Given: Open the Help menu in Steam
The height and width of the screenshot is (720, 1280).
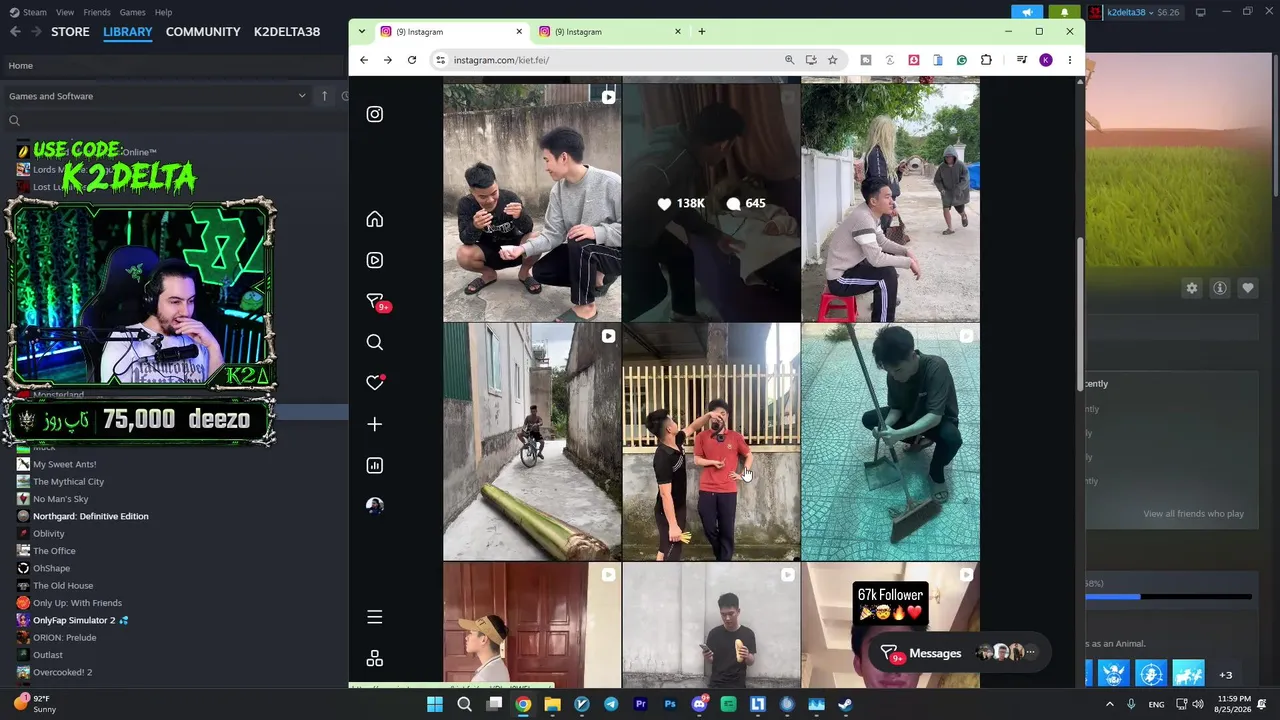Looking at the screenshot, I should pos(163,12).
